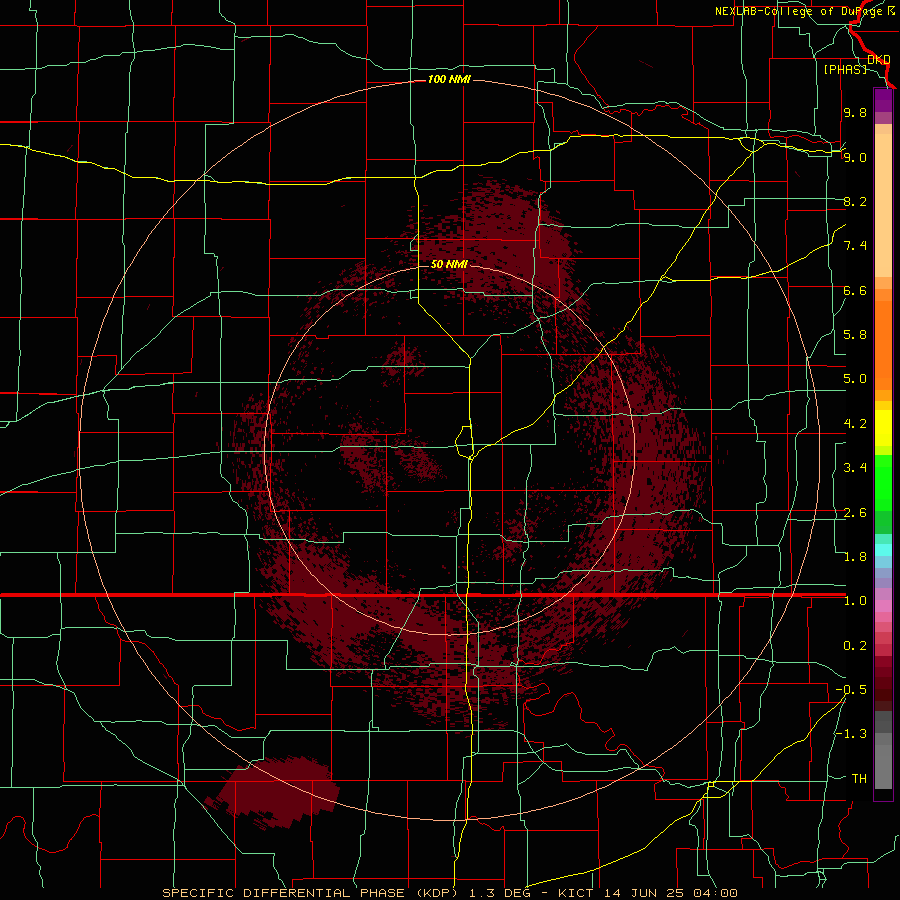This screenshot has height=900, width=900.
Task: Pick the yellow color bar segment
Action: point(883,428)
